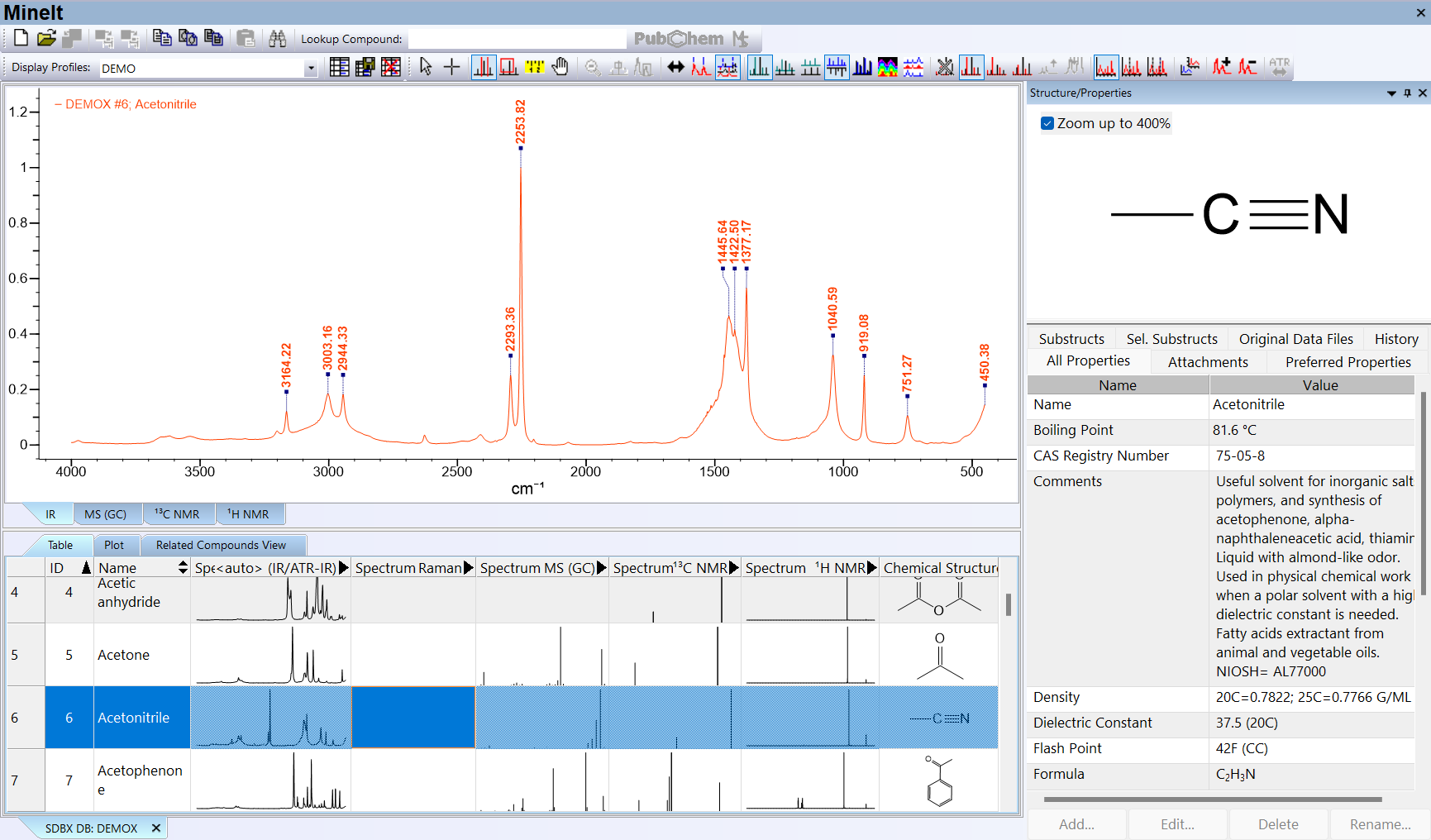Viewport: 1431px width, 840px height.
Task: Click the Add... property button
Action: coord(1076,824)
